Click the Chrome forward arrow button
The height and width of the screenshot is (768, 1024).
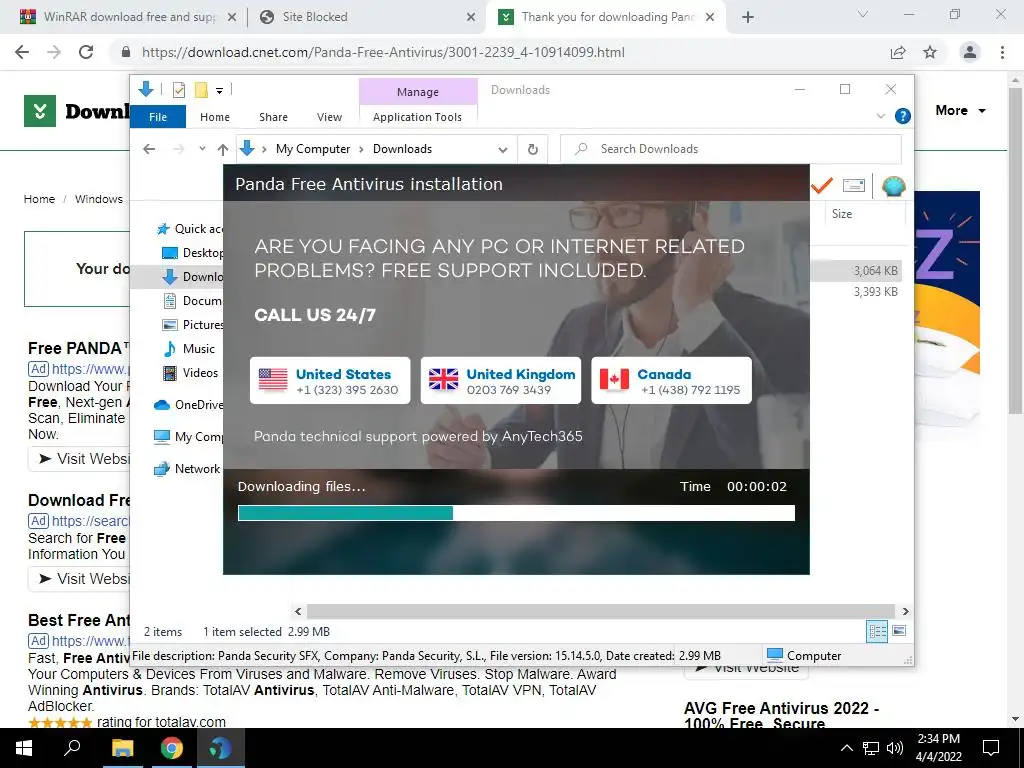pyautogui.click(x=54, y=52)
